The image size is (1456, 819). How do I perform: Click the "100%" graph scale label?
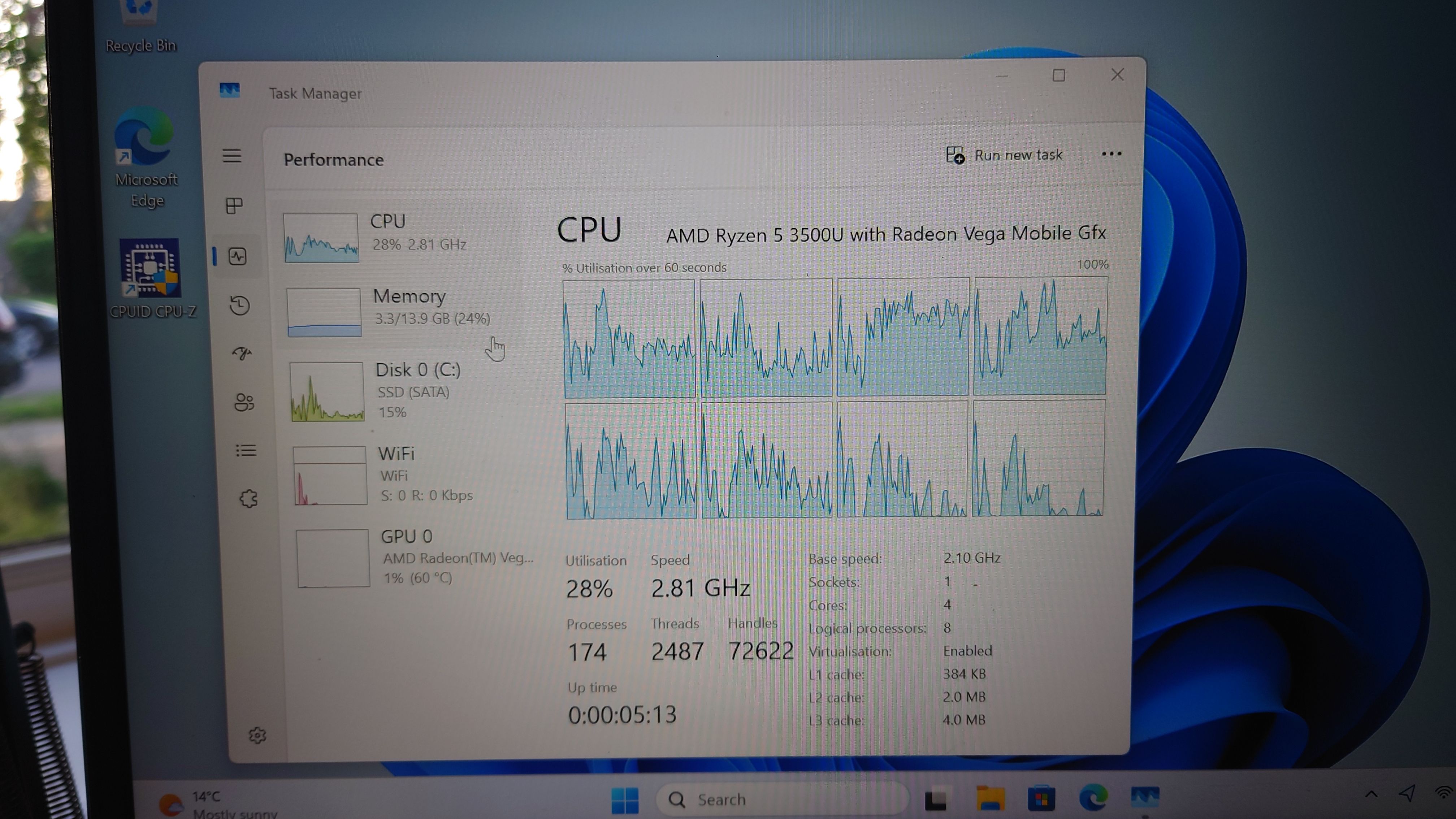1092,265
